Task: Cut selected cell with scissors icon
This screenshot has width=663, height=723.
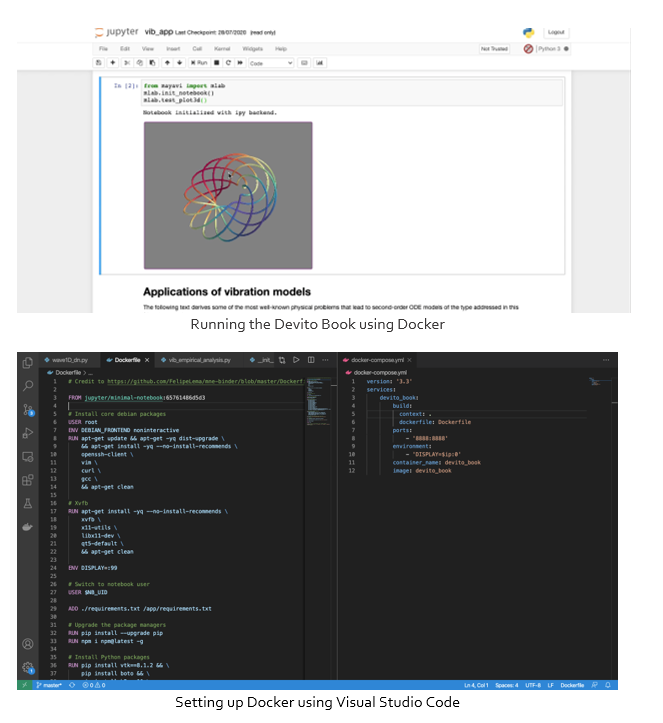Action: (127, 63)
